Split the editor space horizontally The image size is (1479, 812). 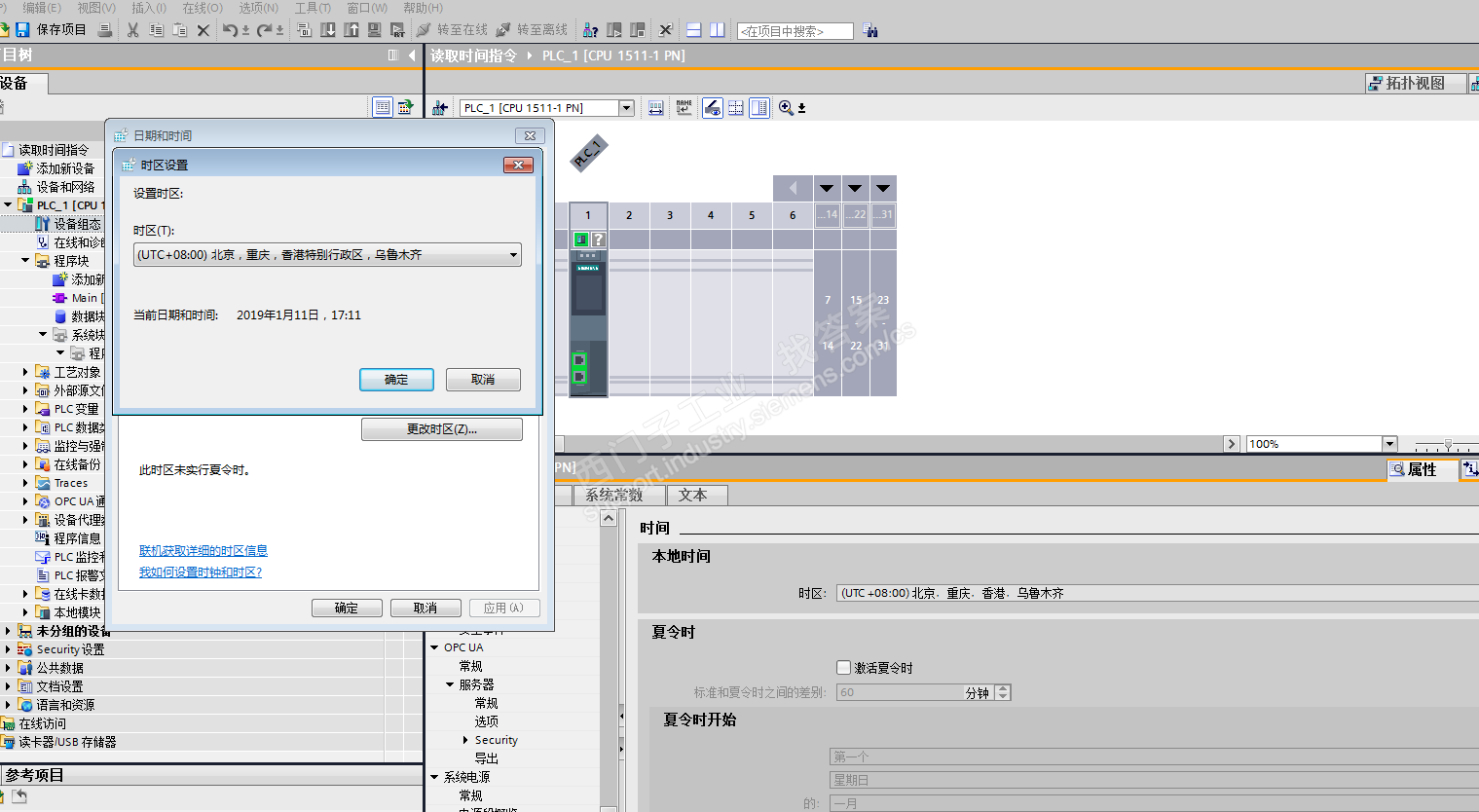(x=693, y=30)
